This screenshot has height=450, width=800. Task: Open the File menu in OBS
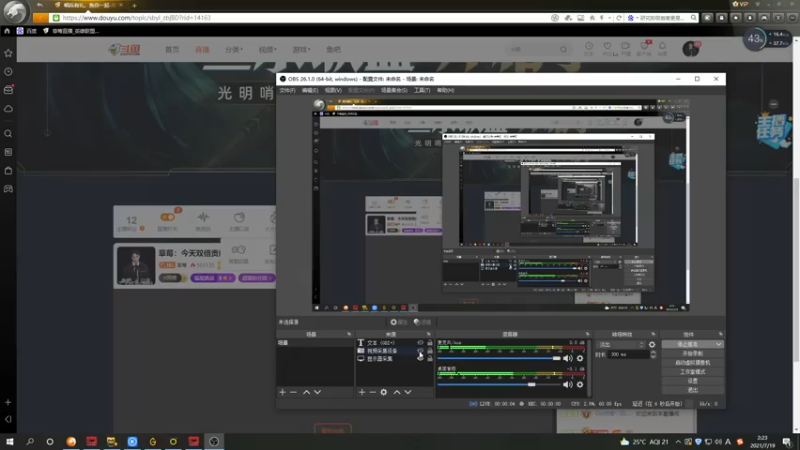pyautogui.click(x=287, y=90)
